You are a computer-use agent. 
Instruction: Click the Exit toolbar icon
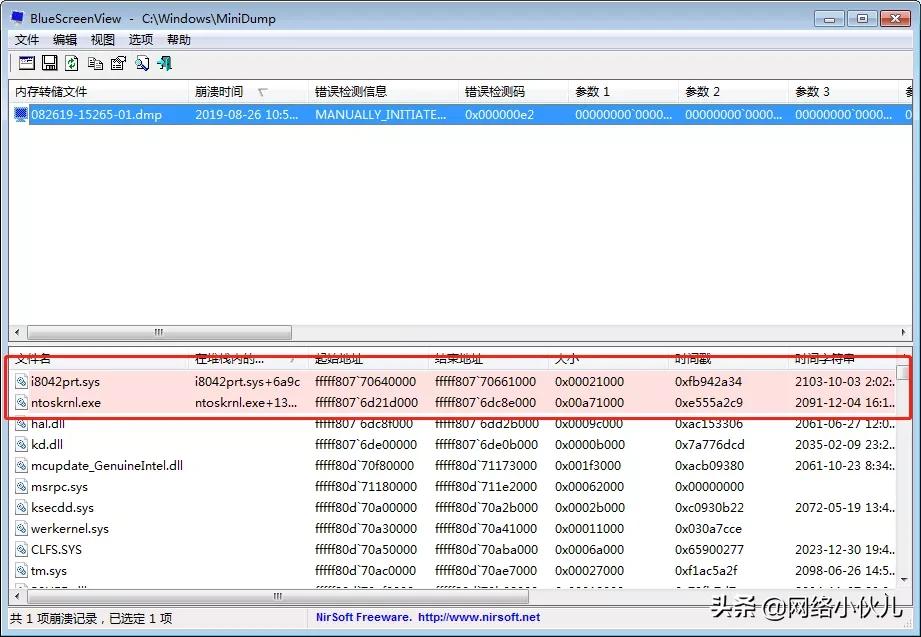pos(165,63)
